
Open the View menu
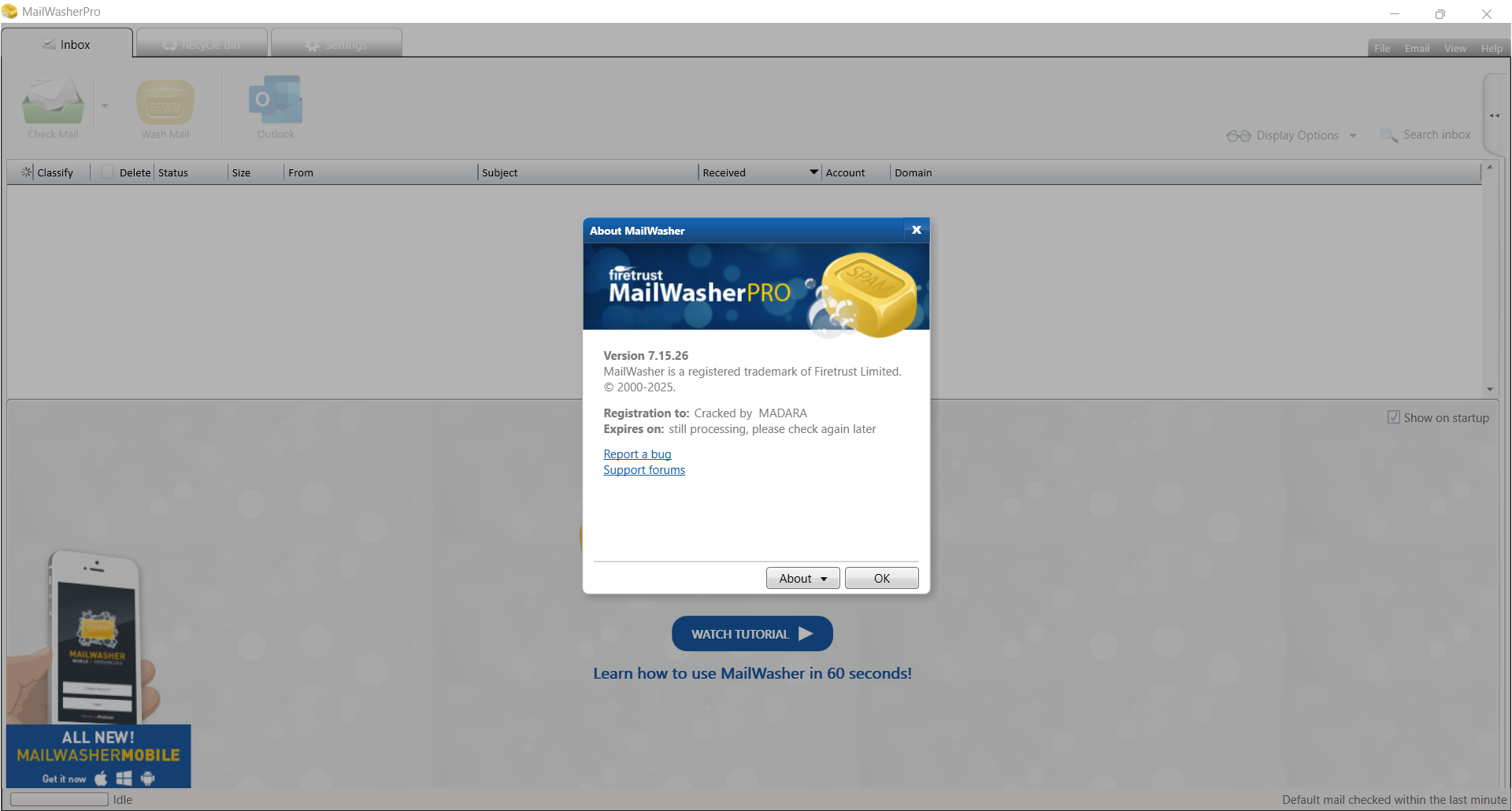[1455, 49]
